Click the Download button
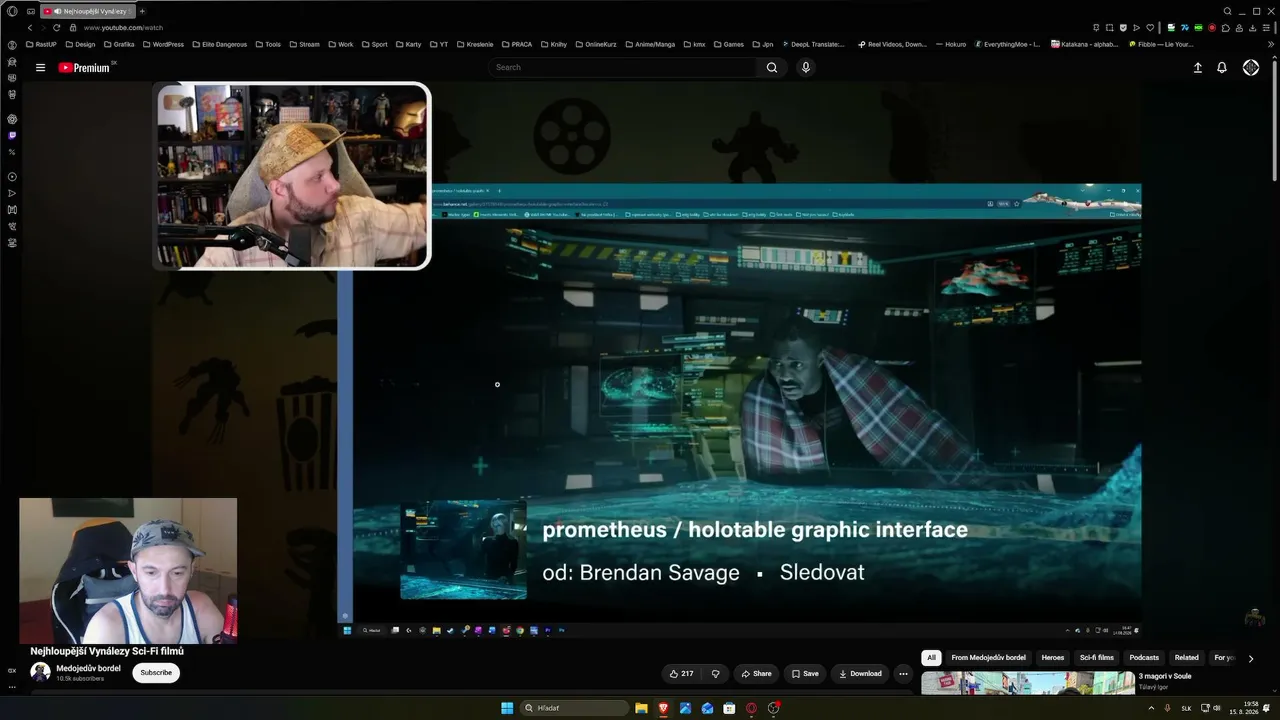Screen dimensions: 1280x720 (x=860, y=674)
